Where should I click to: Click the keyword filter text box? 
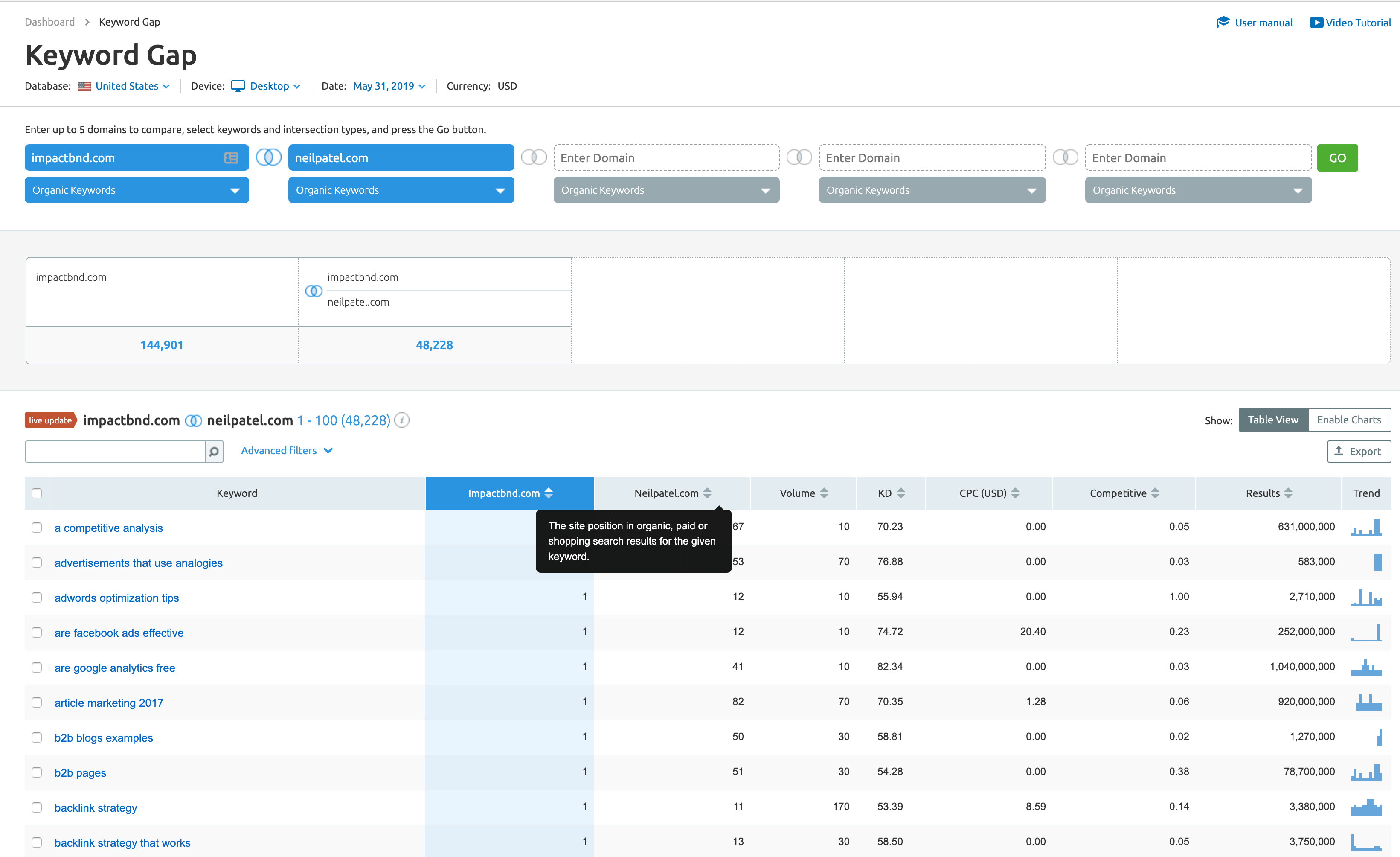115,451
